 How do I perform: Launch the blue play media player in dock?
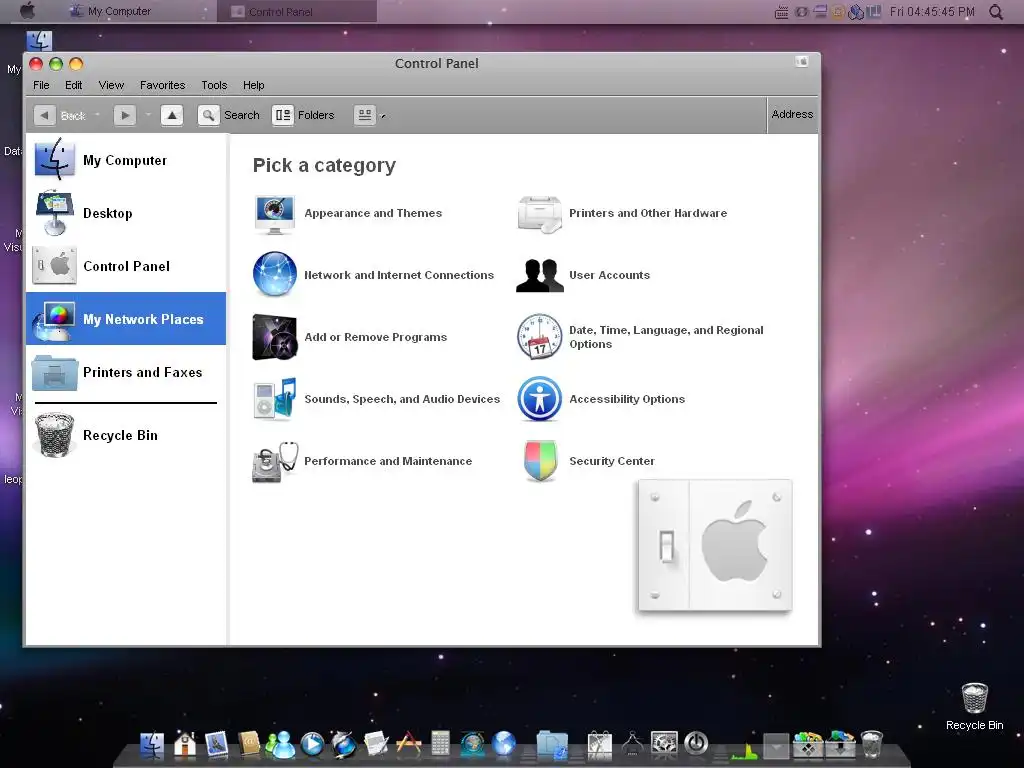312,744
